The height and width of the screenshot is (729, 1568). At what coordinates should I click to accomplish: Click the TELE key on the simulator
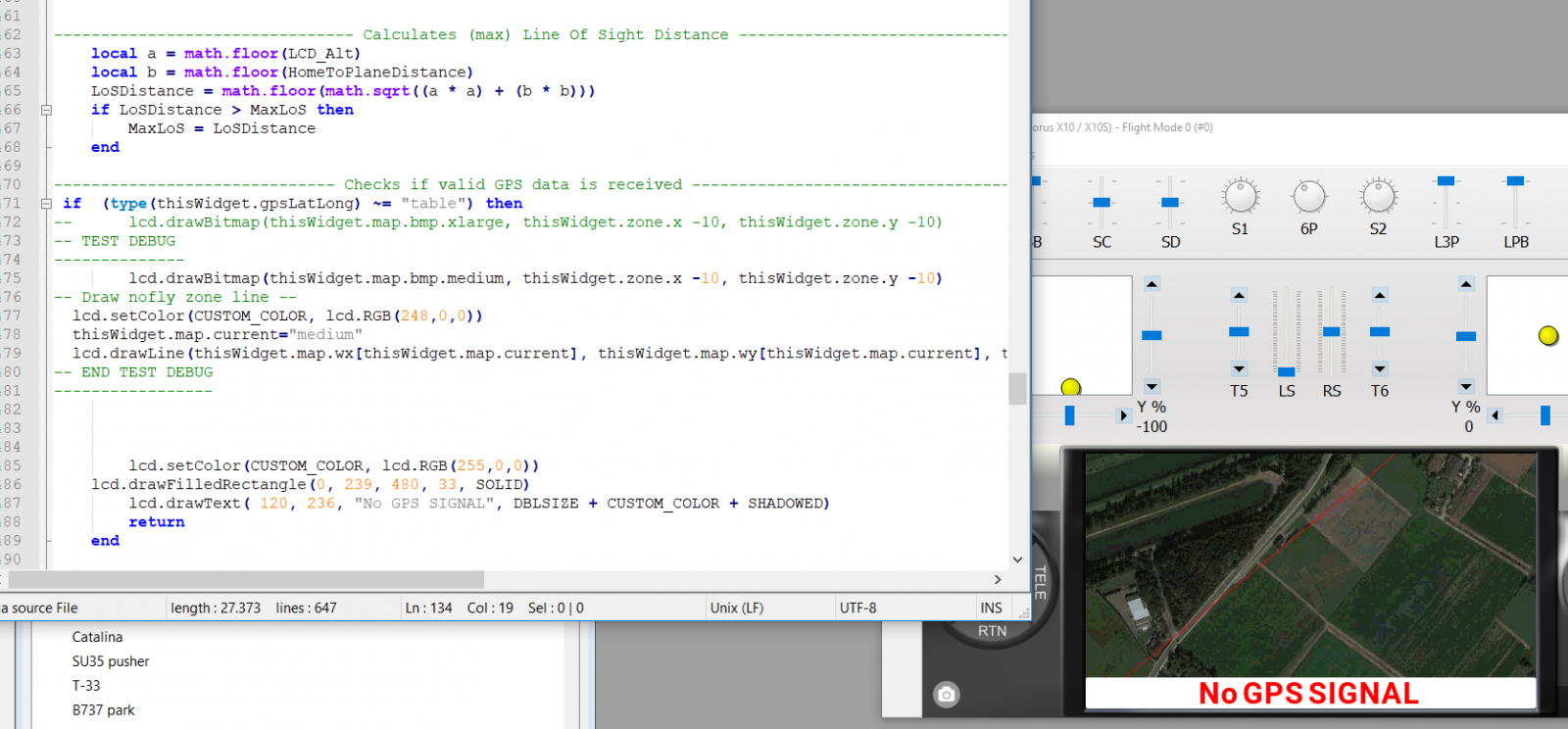pyautogui.click(x=1041, y=582)
